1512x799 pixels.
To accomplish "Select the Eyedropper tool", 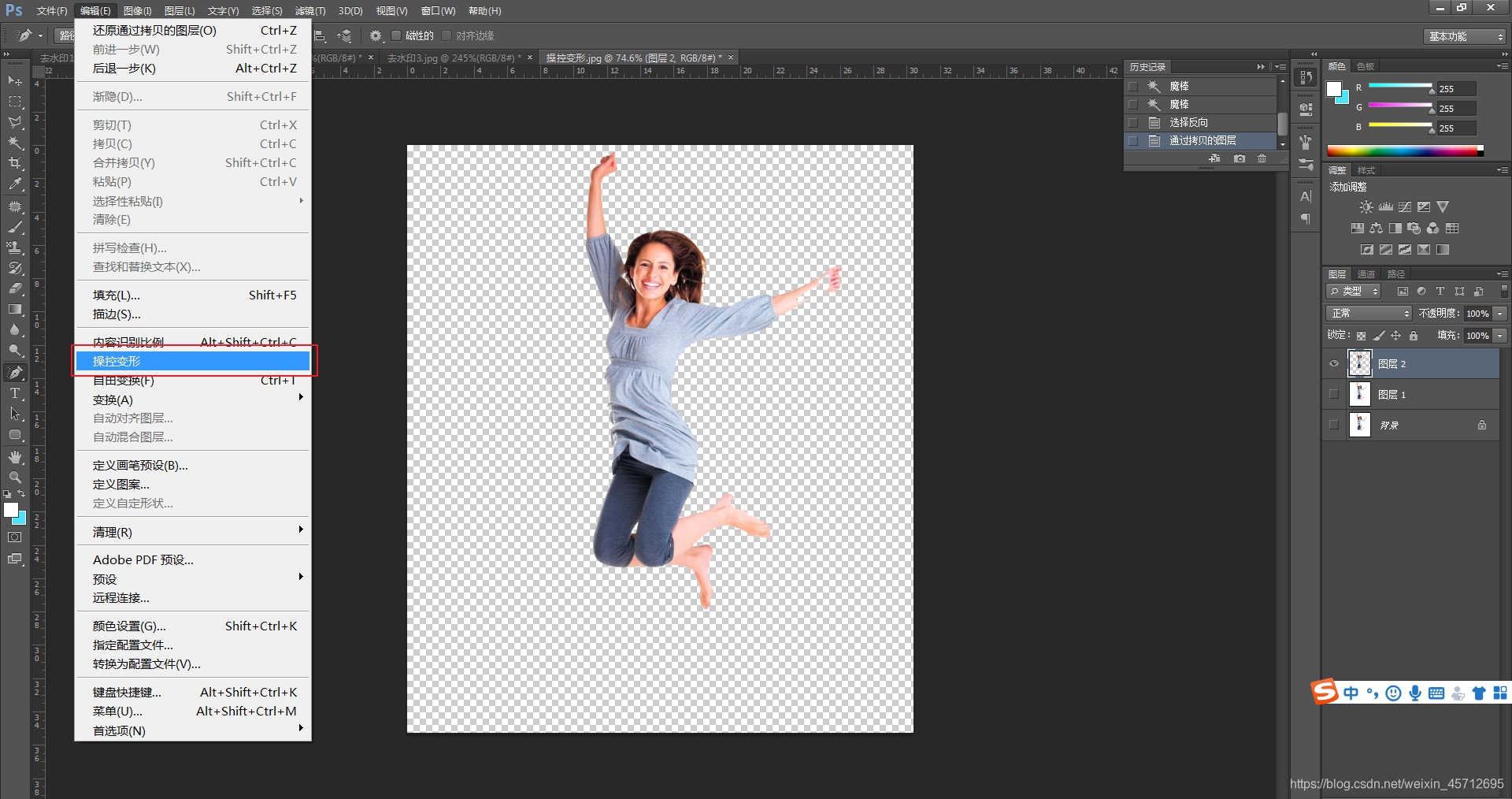I will [15, 184].
